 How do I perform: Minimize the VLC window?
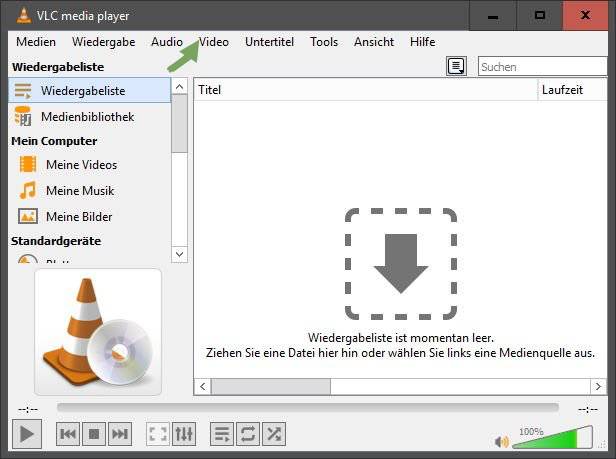pyautogui.click(x=493, y=16)
